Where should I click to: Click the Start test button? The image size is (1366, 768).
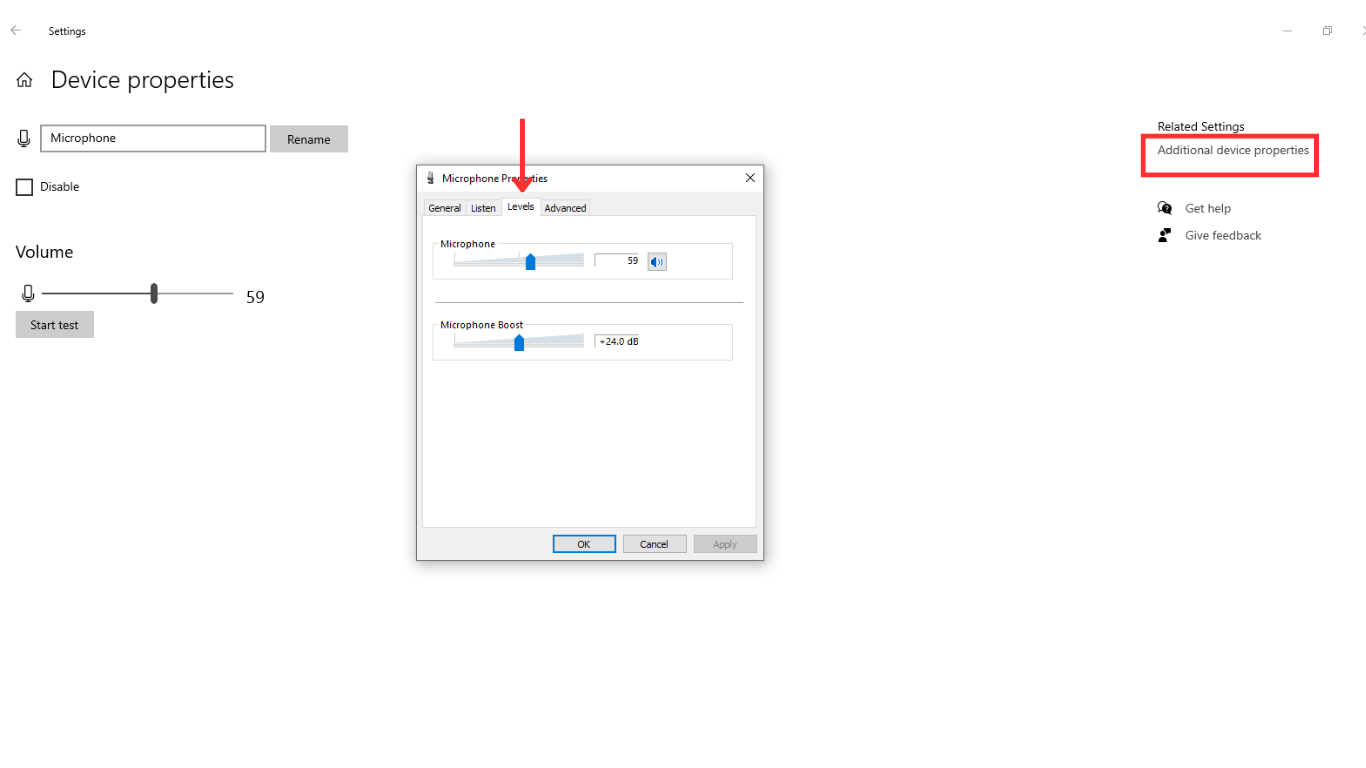(55, 325)
